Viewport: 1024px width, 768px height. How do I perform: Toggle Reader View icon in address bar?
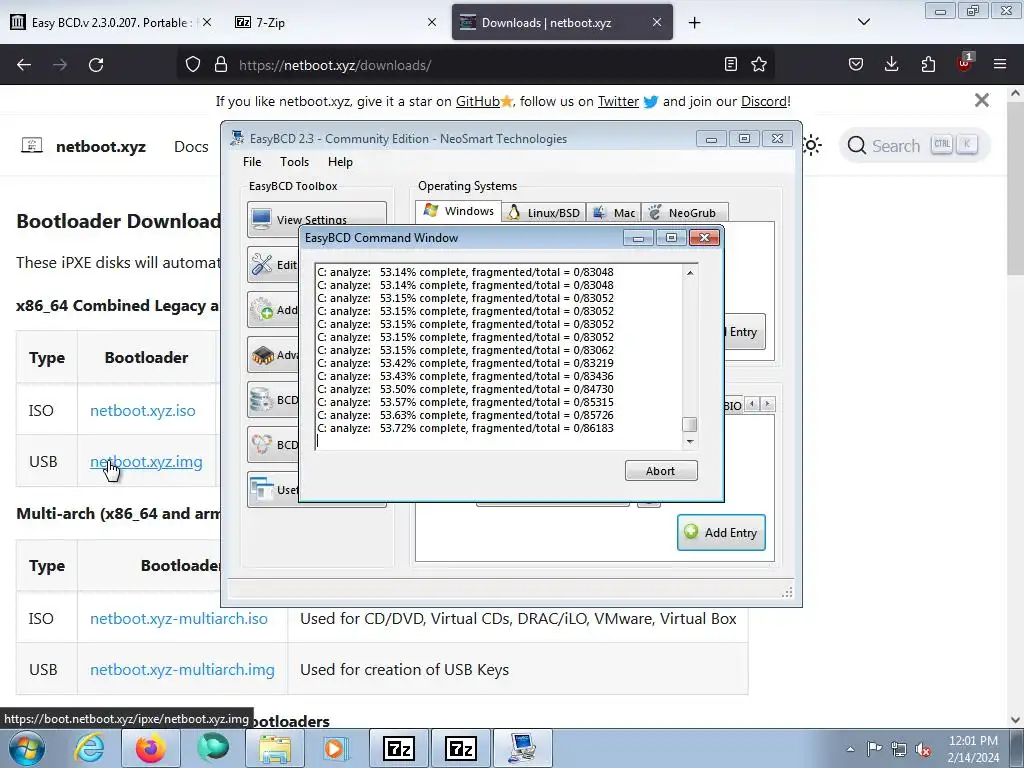point(731,64)
